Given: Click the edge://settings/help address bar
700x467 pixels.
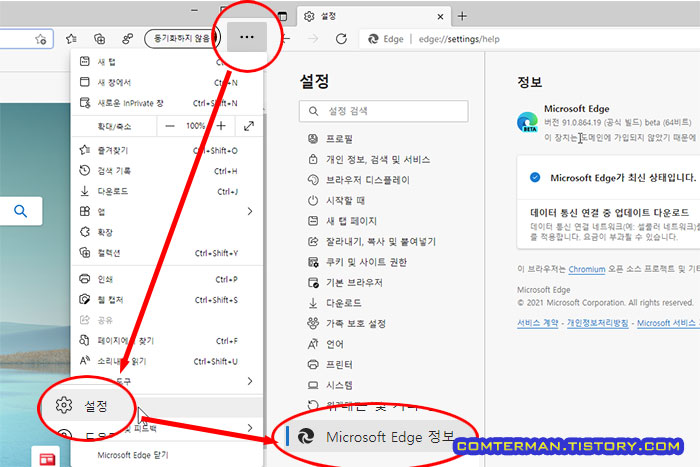Looking at the screenshot, I should point(459,39).
